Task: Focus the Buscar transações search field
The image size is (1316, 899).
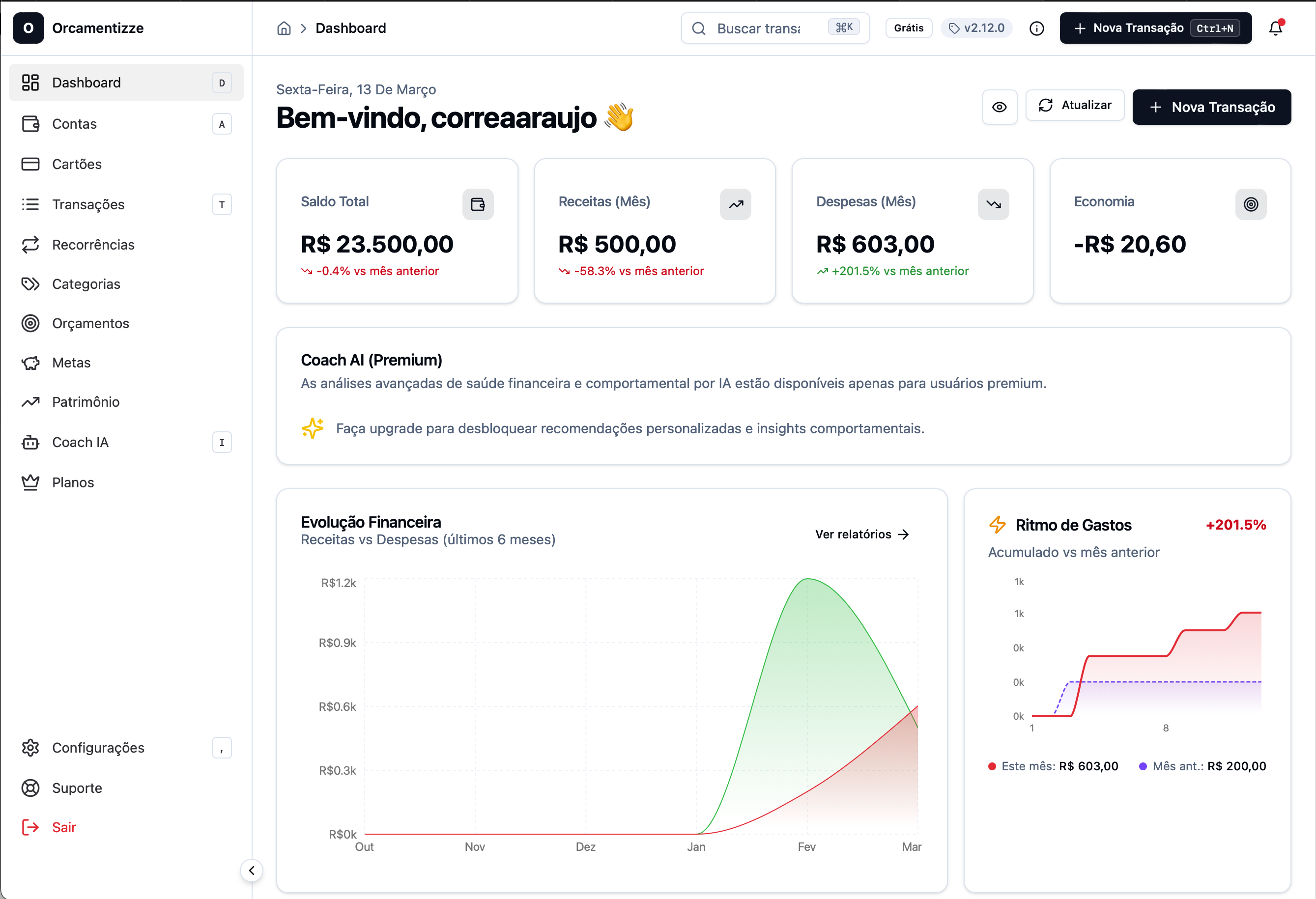Action: 759,28
